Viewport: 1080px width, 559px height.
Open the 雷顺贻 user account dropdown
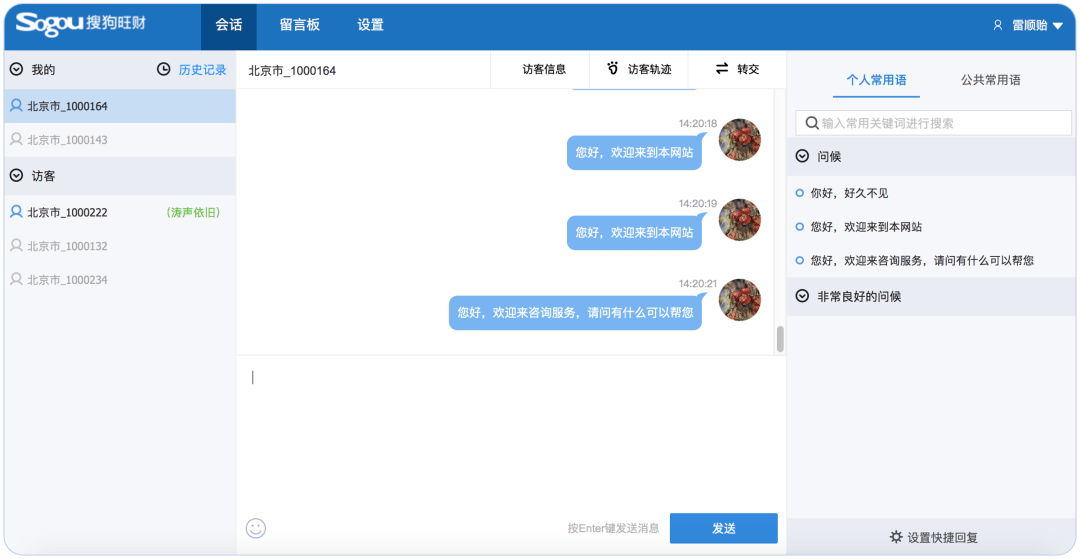click(1027, 25)
